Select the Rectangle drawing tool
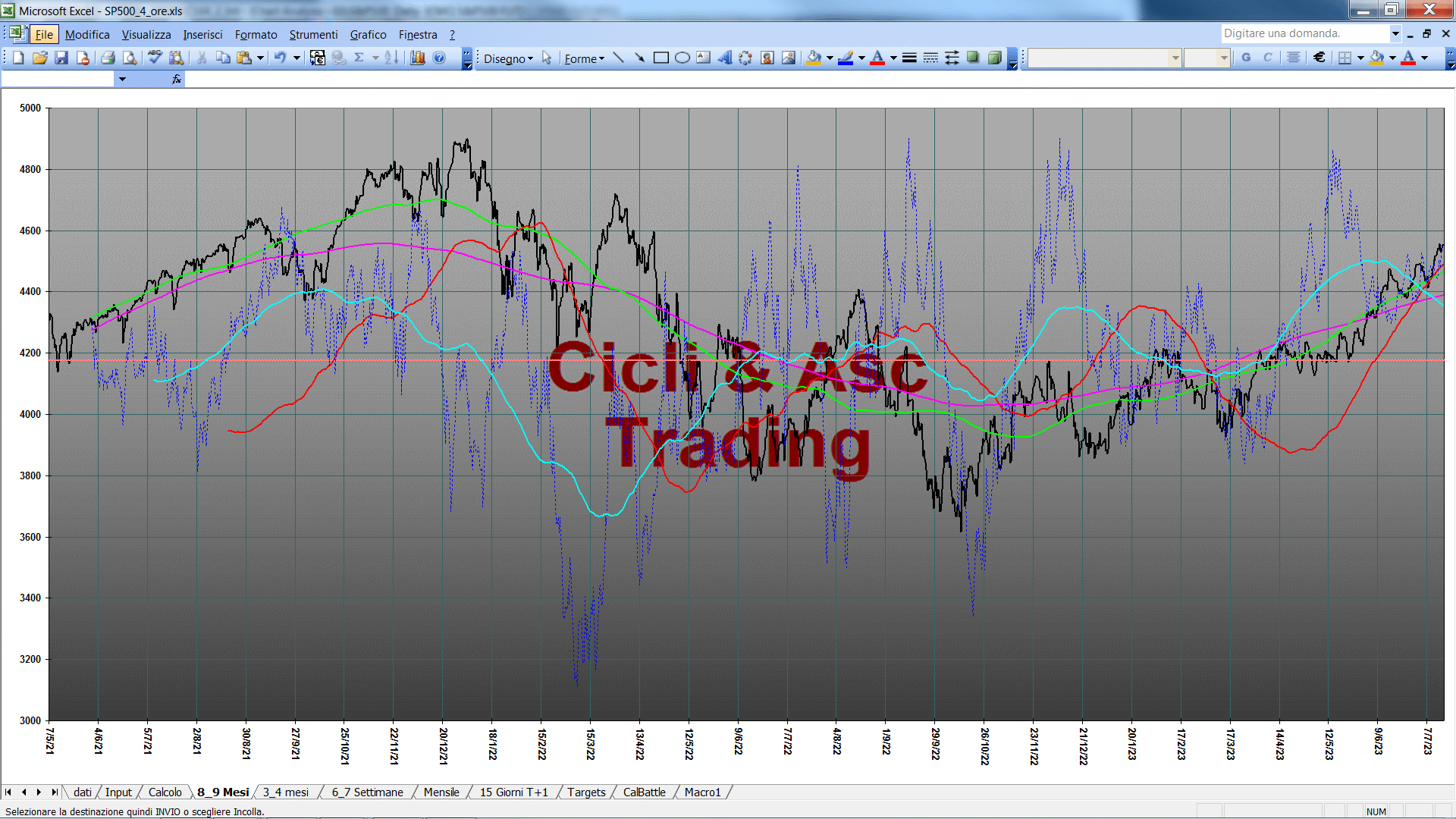Image resolution: width=1456 pixels, height=819 pixels. click(x=661, y=58)
